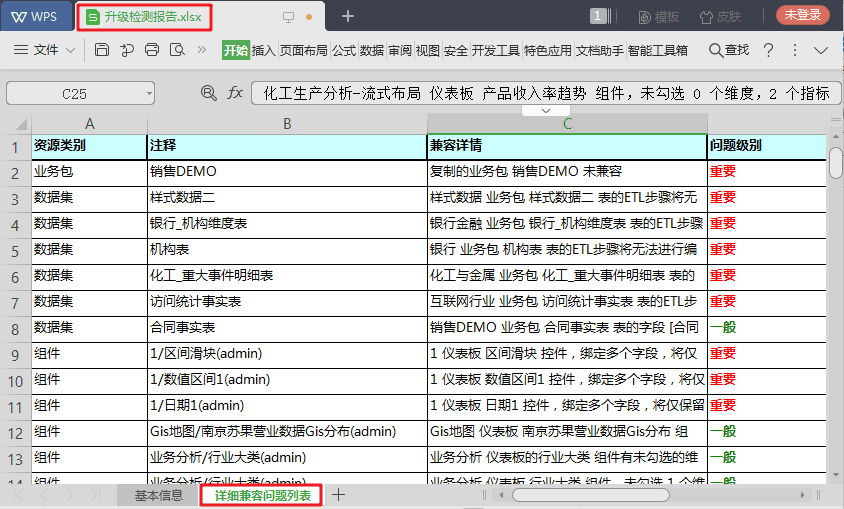
Task: Select the 安全 ribbon tab
Action: [456, 51]
